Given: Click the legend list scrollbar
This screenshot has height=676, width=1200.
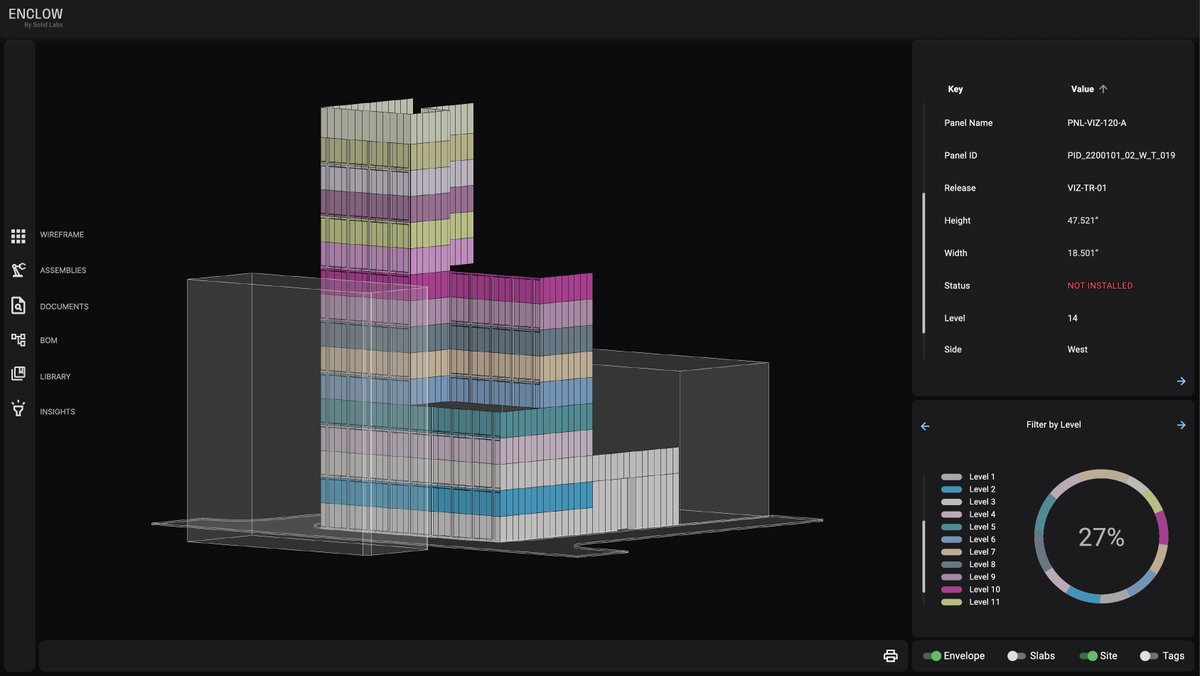Looking at the screenshot, I should [924, 555].
